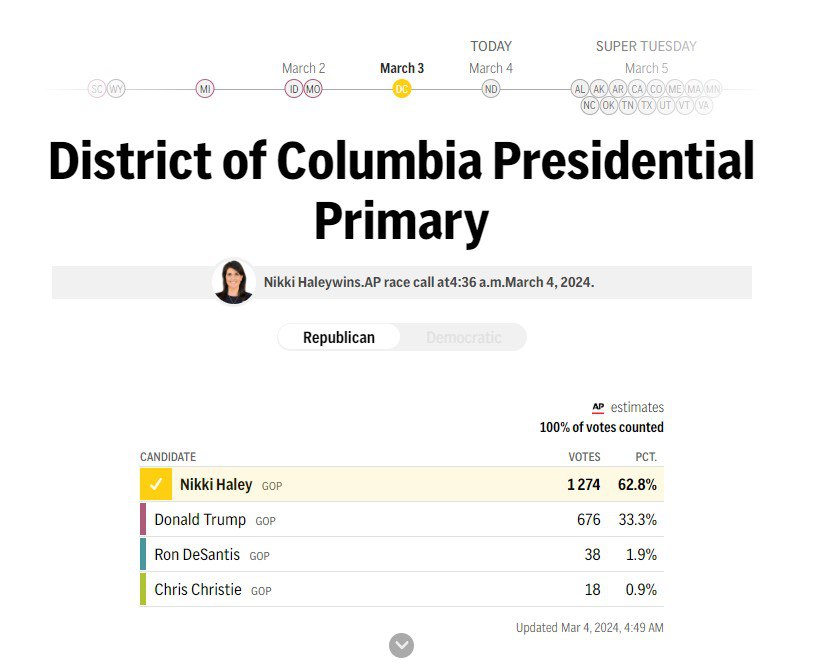This screenshot has width=834, height=669.
Task: Open the AL Super Tuesday circle
Action: tap(580, 89)
